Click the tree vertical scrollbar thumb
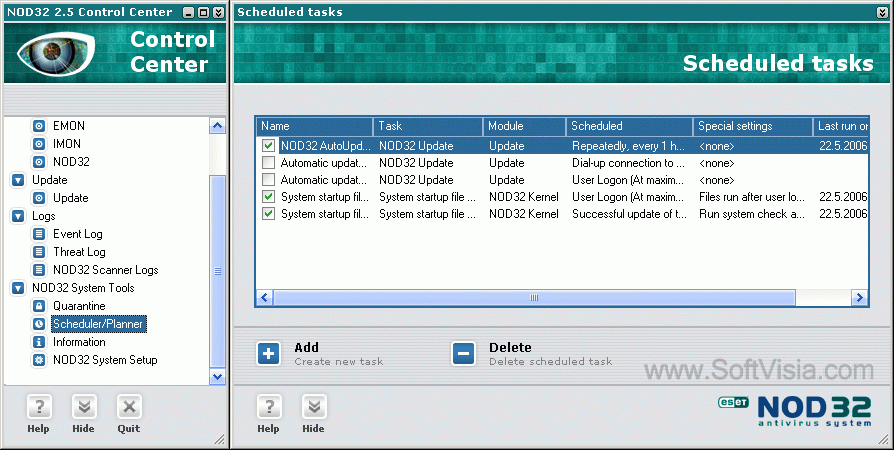This screenshot has height=450, width=894. 218,271
